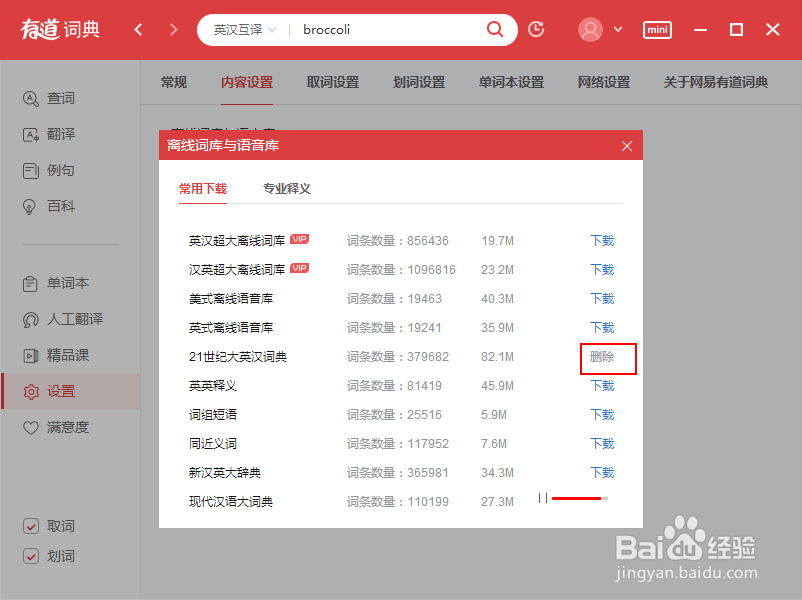Open 百科 in the sidebar

pyautogui.click(x=49, y=206)
